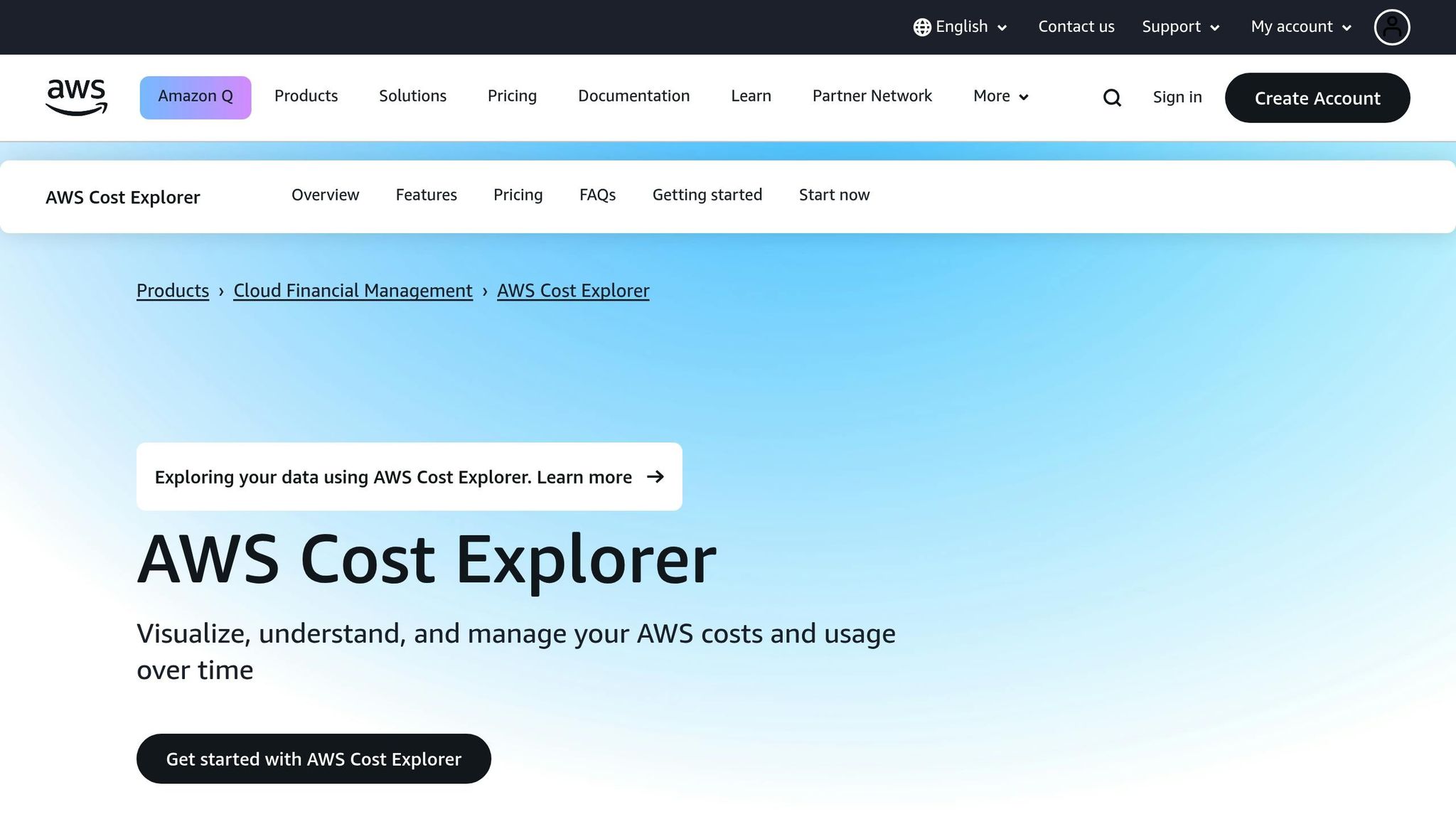Screen dimensions: 1456x819
Task: Open Exploring your data Learn more banner
Action: [409, 476]
